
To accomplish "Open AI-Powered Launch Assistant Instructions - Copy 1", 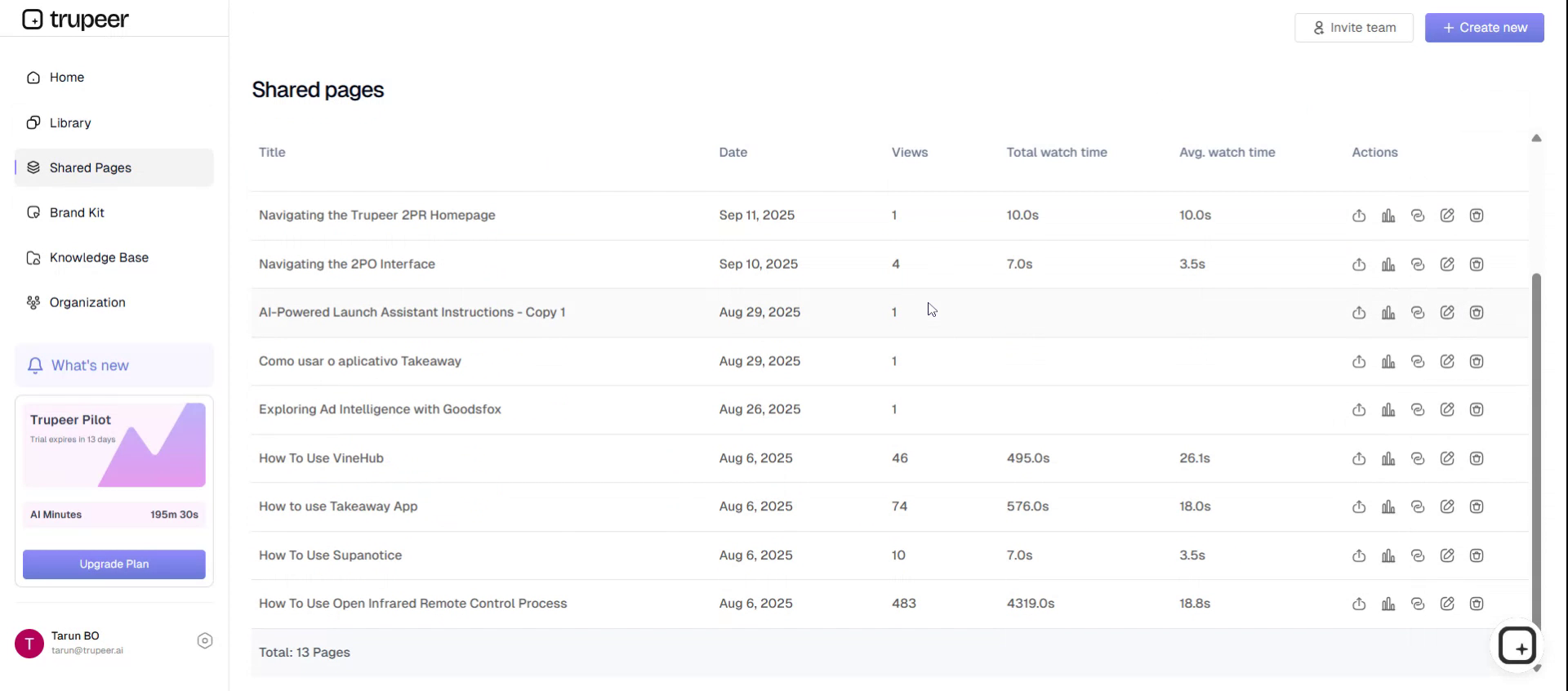I will [412, 313].
